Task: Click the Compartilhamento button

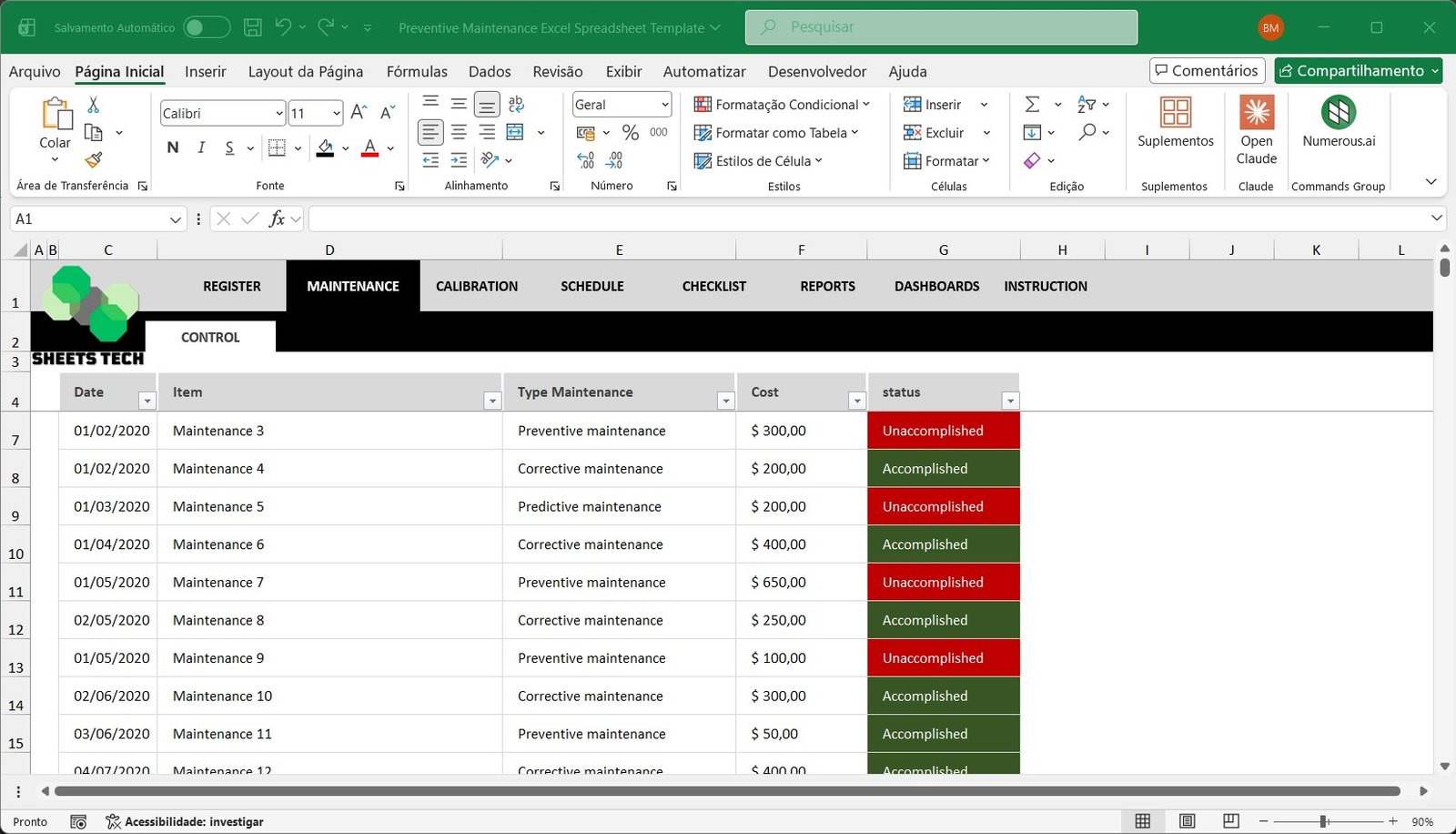Action: click(1357, 70)
